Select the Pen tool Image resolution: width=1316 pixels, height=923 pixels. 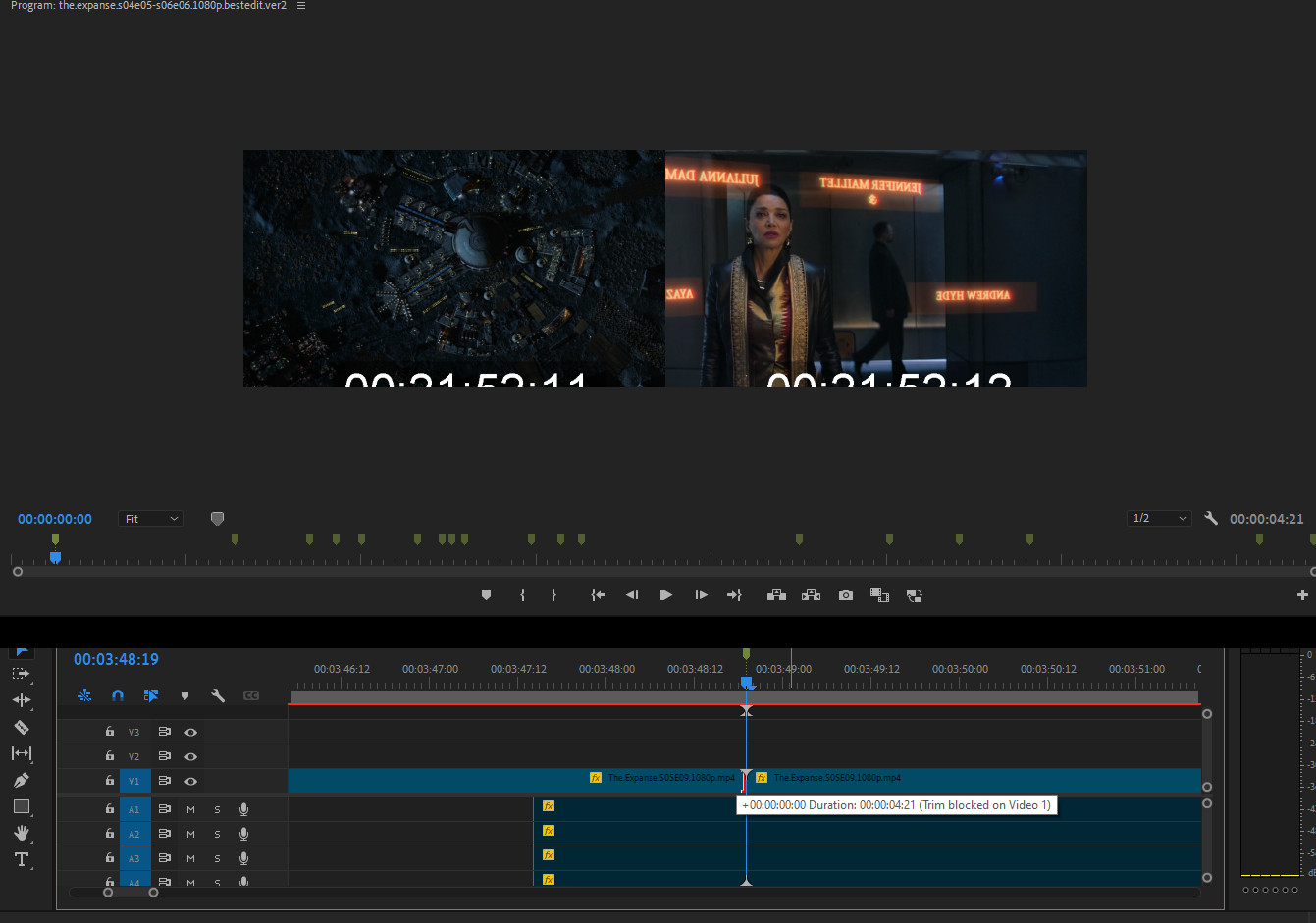(x=21, y=781)
